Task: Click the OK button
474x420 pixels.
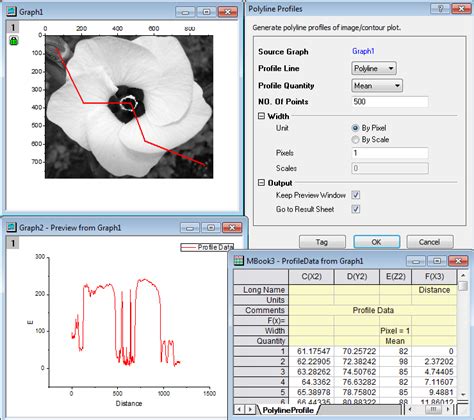Action: [x=376, y=242]
